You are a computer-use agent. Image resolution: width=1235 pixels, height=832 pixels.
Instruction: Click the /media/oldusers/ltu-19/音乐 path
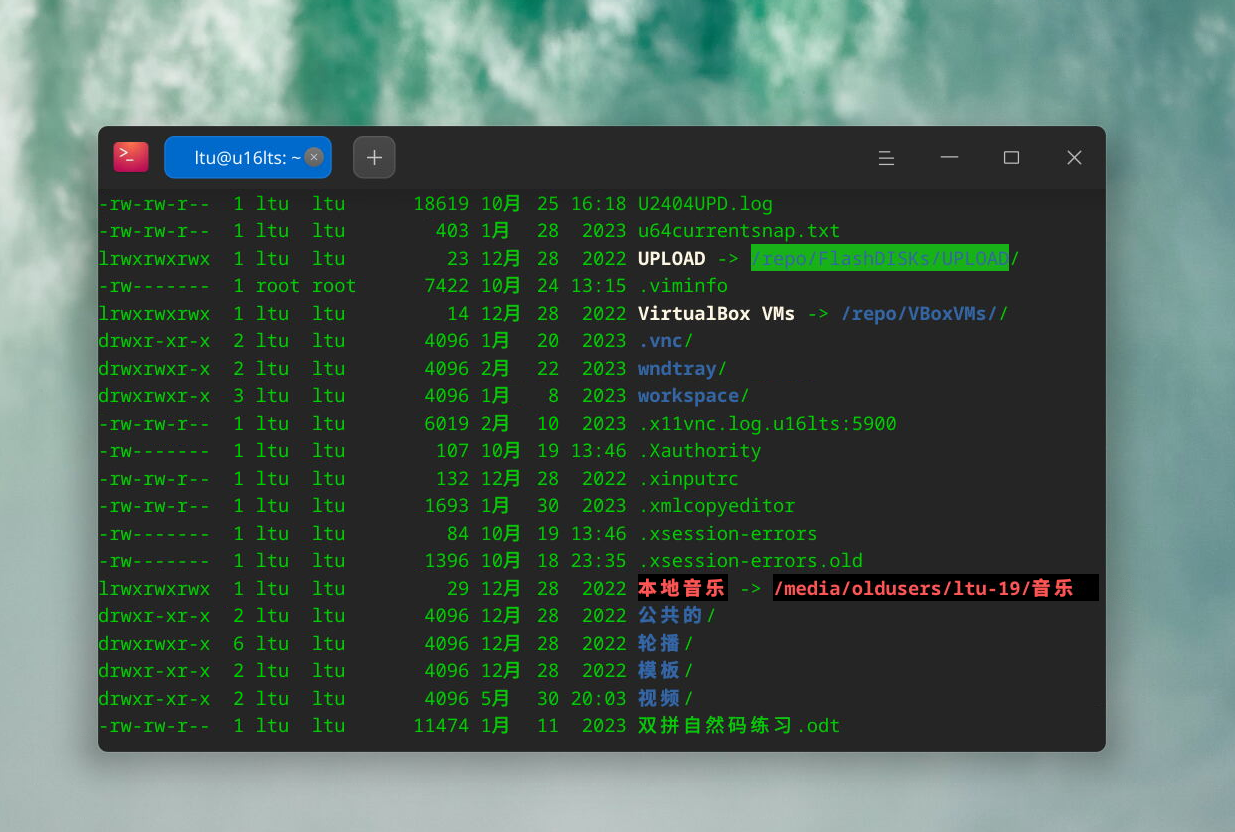click(924, 588)
